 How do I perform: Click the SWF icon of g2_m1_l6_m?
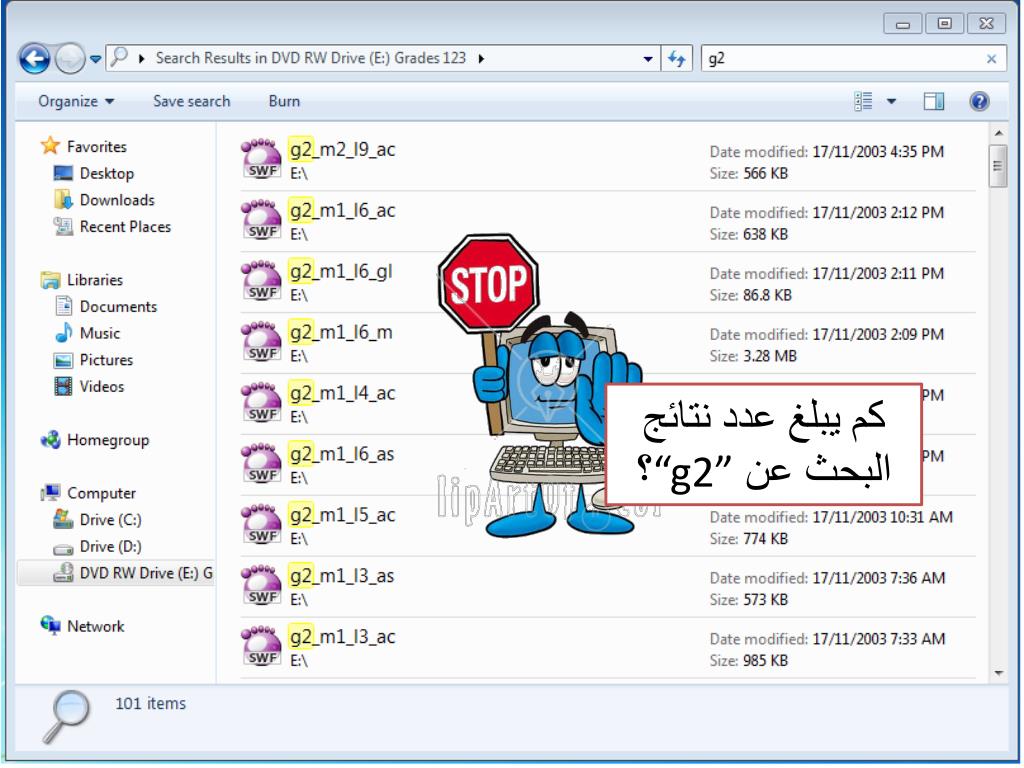[261, 342]
